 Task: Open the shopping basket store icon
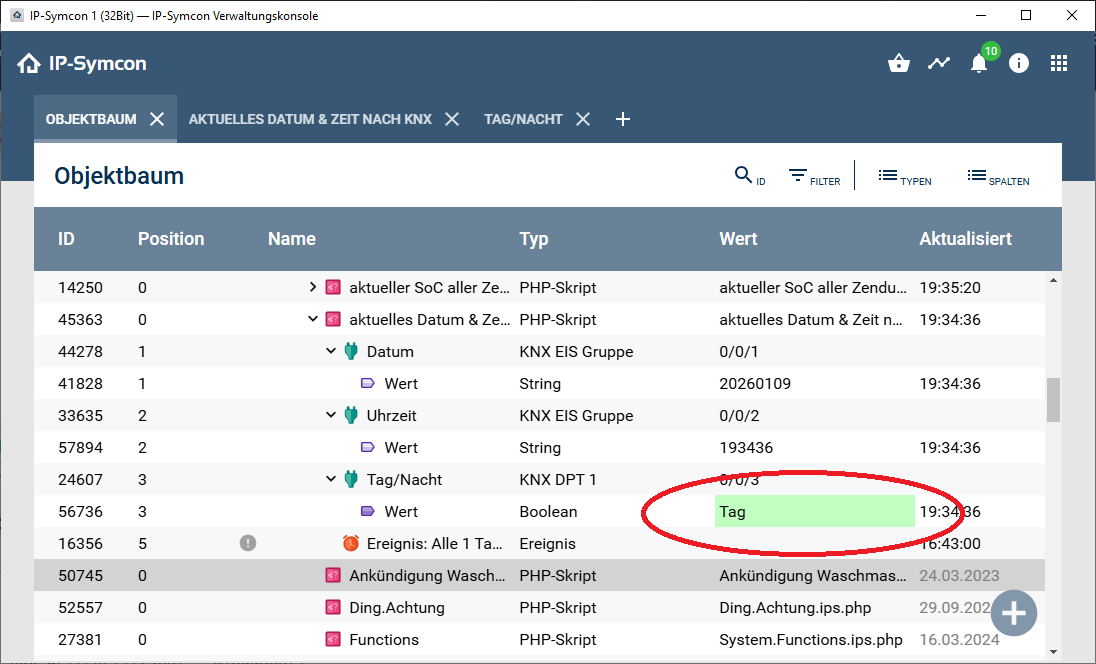(x=898, y=64)
